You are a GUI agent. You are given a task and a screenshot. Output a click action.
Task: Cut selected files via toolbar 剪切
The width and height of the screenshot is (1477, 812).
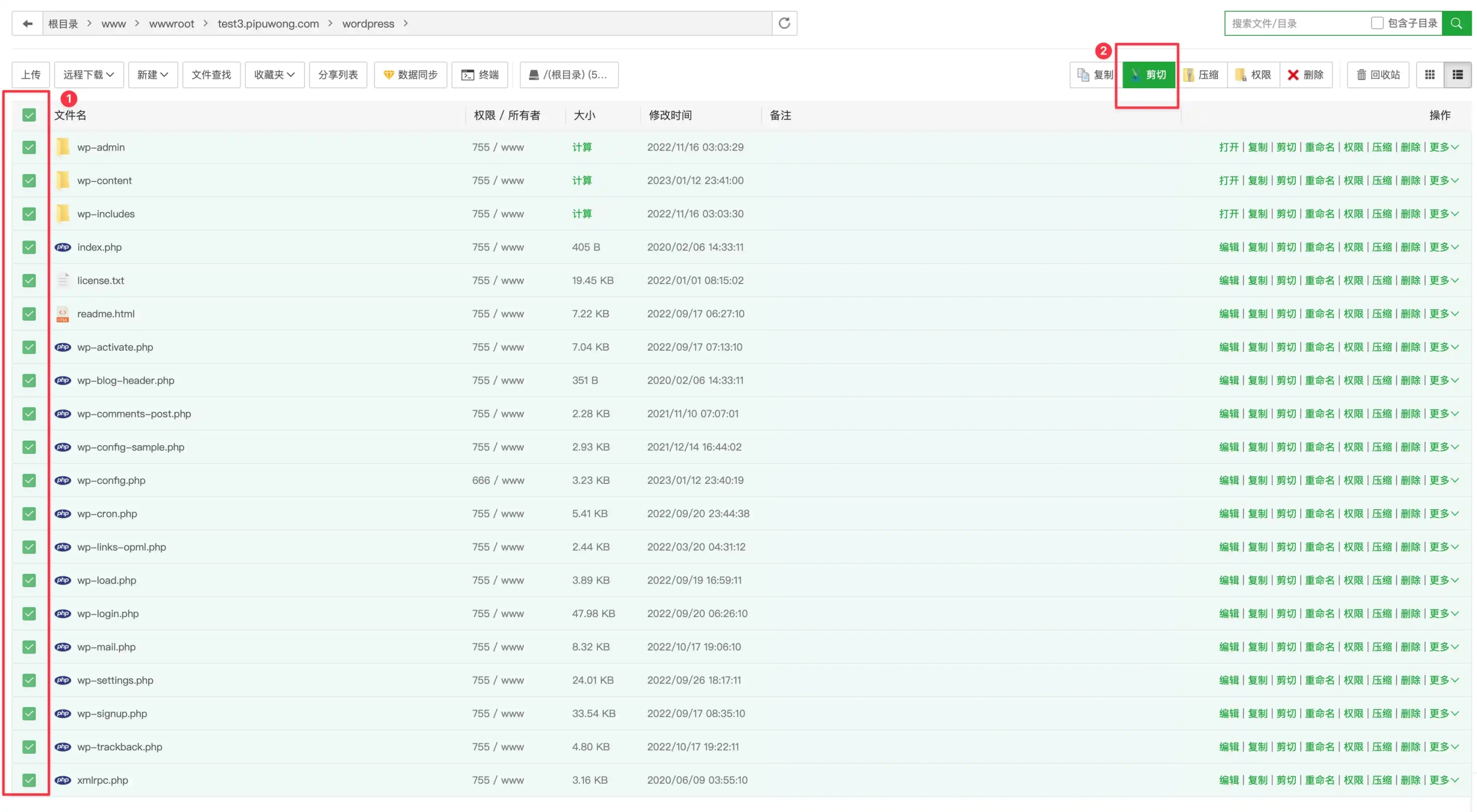(1148, 75)
